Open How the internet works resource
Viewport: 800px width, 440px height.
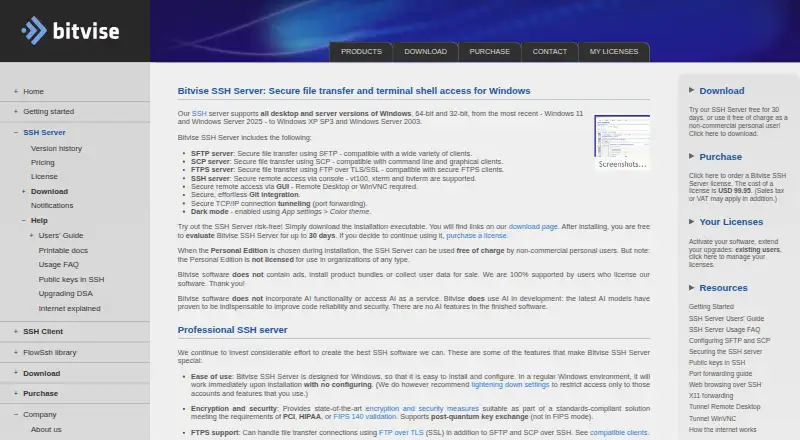pyautogui.click(x=722, y=430)
